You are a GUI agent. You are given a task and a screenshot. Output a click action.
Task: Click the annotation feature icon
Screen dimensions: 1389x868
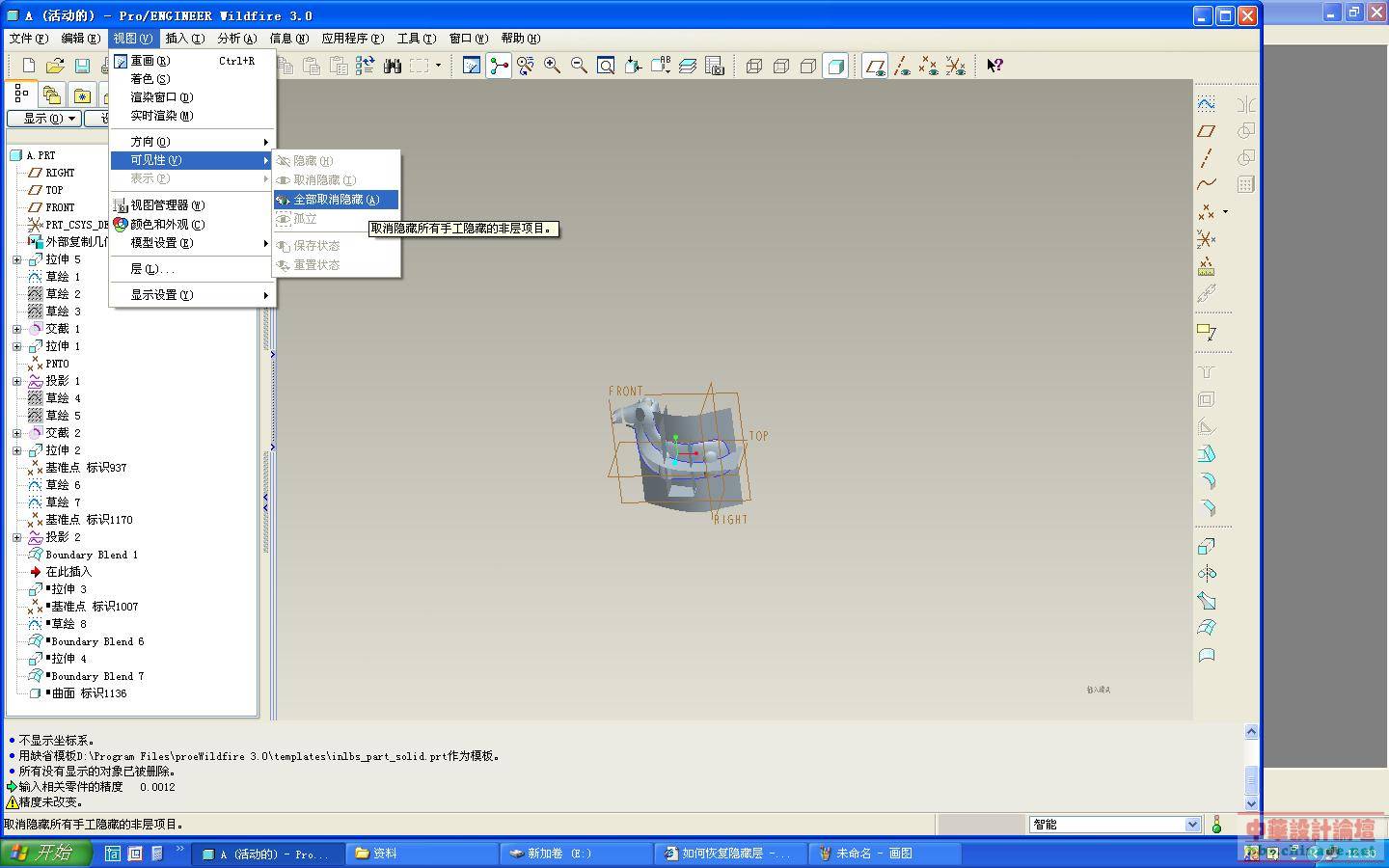(1207, 332)
